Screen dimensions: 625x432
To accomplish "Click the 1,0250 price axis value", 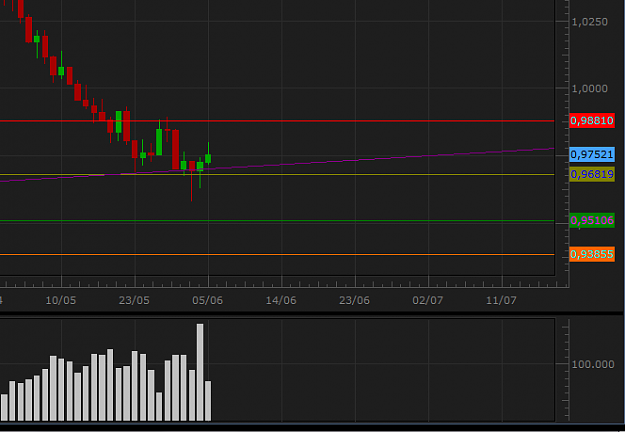I will click(590, 22).
